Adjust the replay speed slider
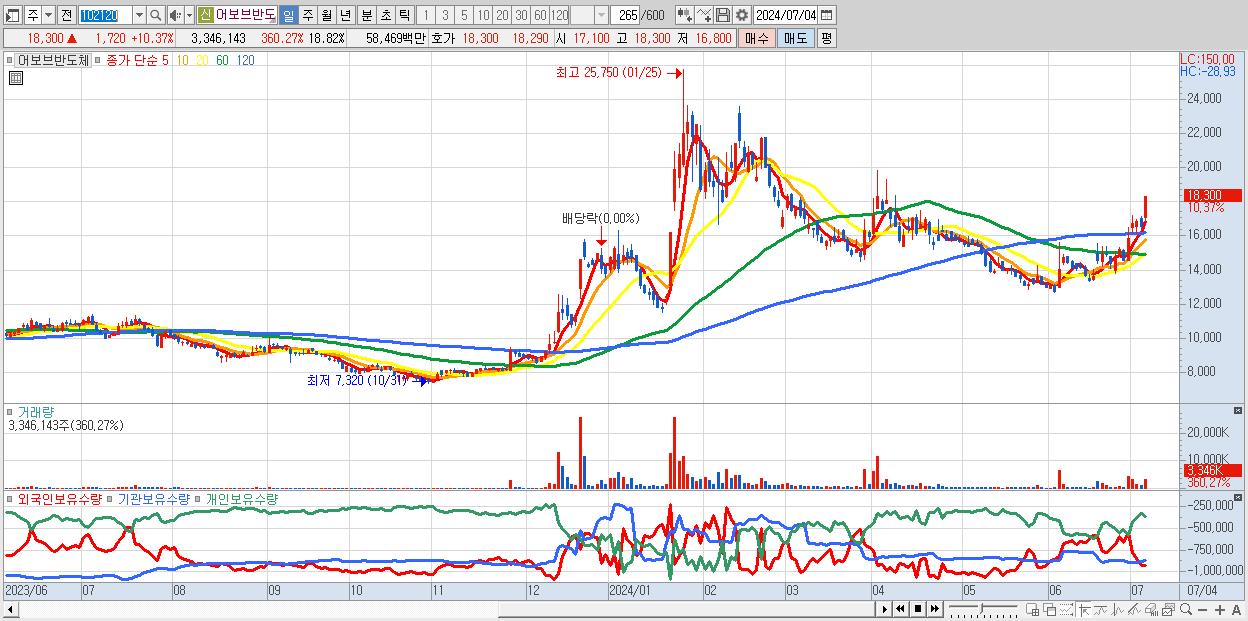 (983, 609)
